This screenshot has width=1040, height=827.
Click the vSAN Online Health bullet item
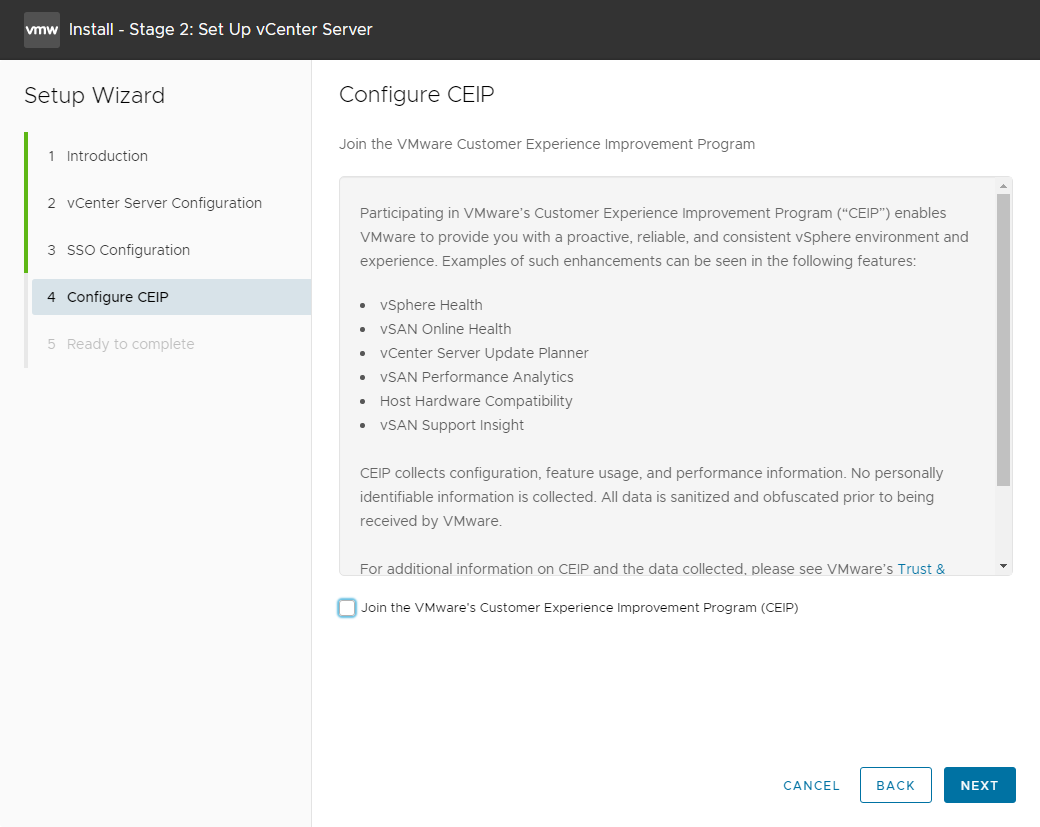445,329
